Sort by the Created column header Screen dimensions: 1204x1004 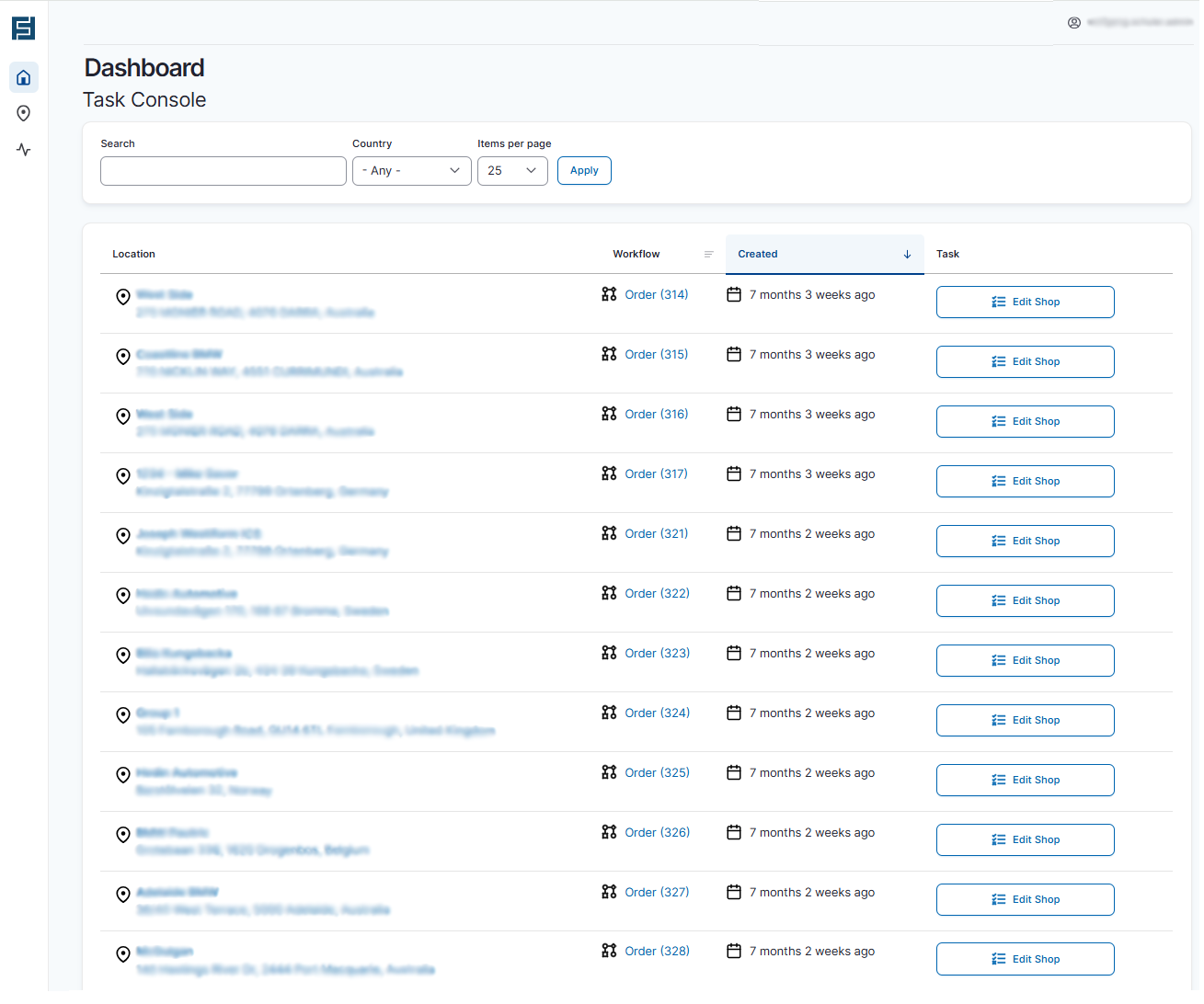point(757,254)
